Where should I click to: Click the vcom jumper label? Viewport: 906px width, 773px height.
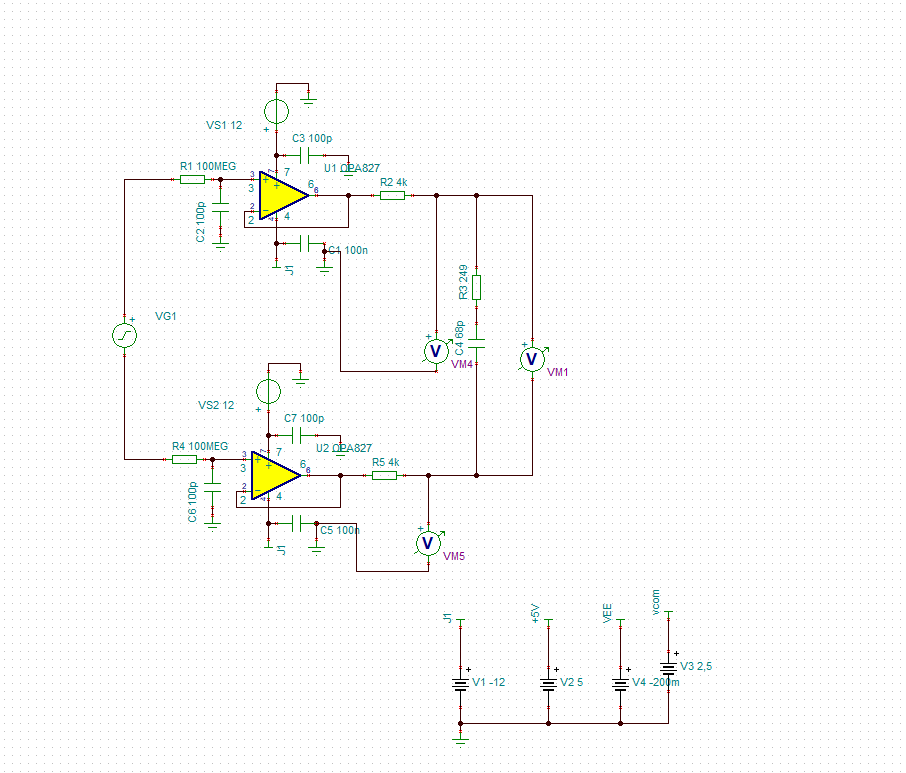655,602
